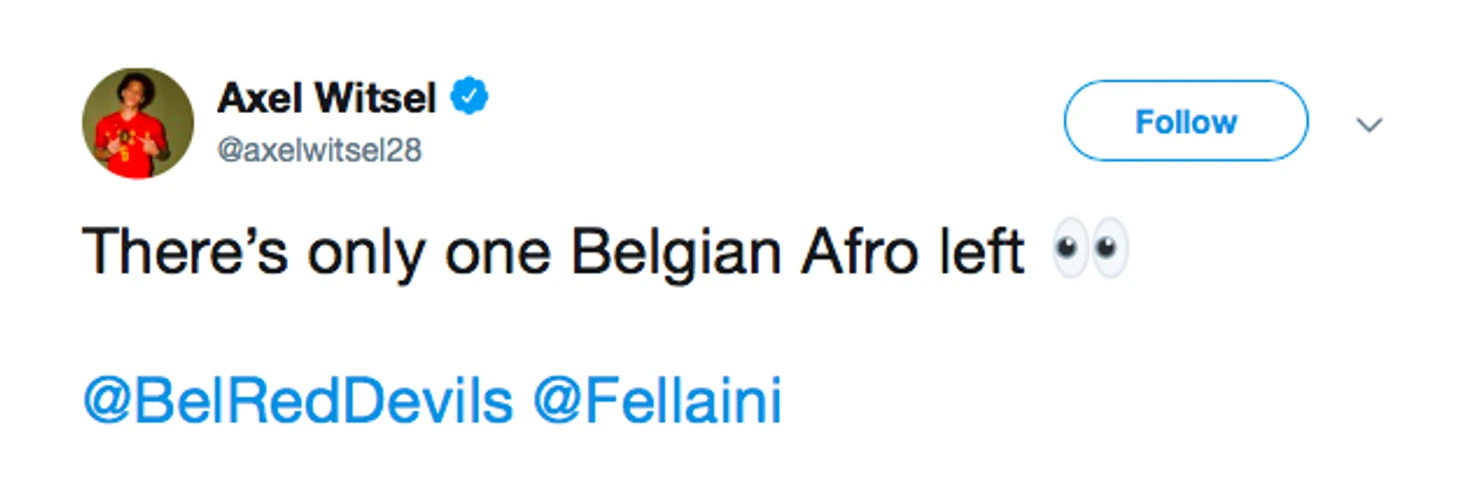
Task: Click Axel Witsel's profile picture
Action: point(138,123)
